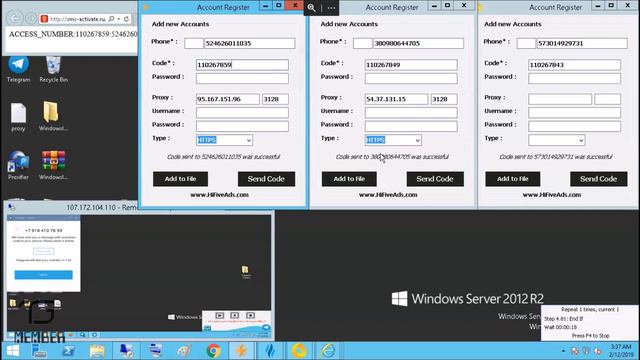
Task: Open the browser address bar dropdown arrow
Action: [x=119, y=19]
